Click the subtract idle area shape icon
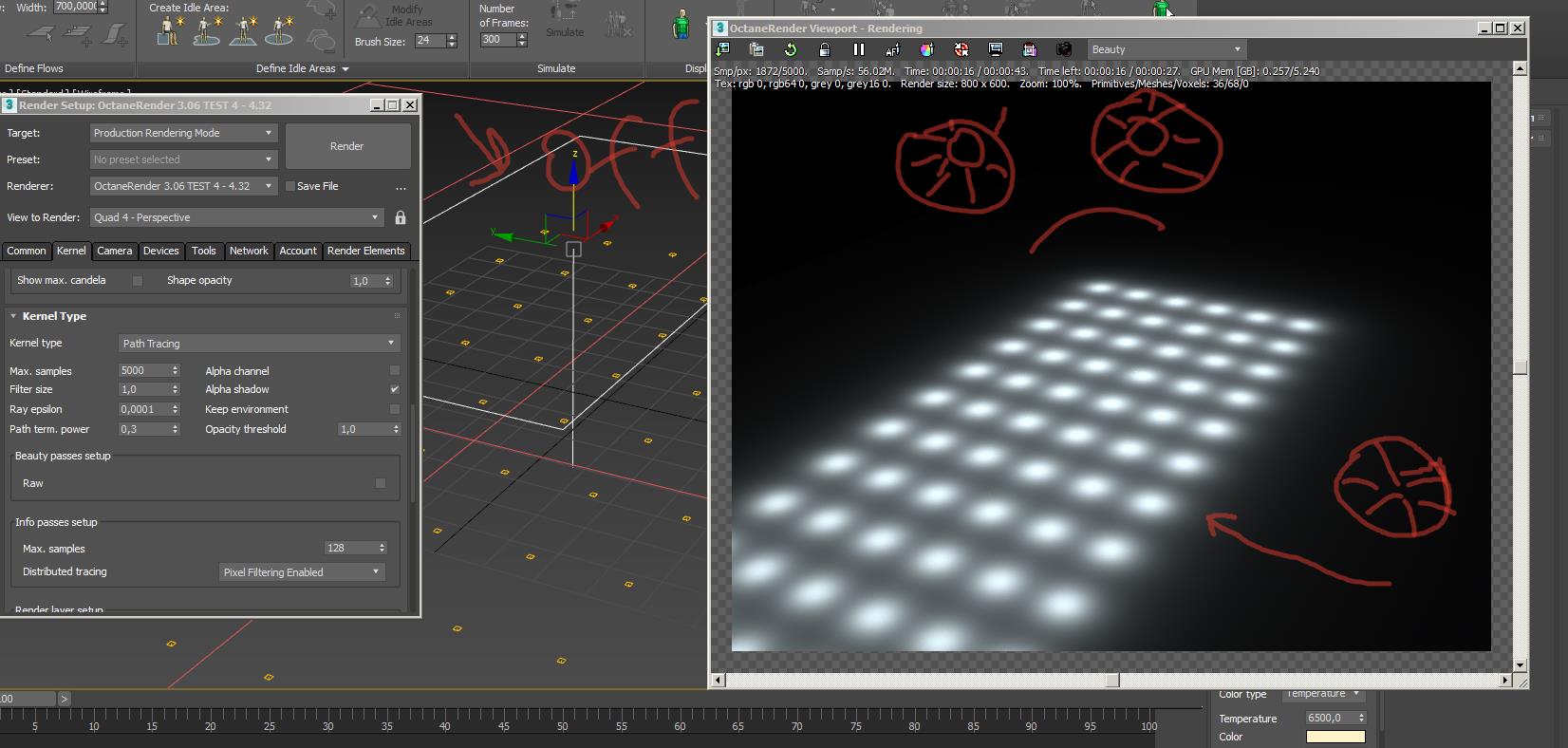The image size is (1568, 748). (x=323, y=40)
